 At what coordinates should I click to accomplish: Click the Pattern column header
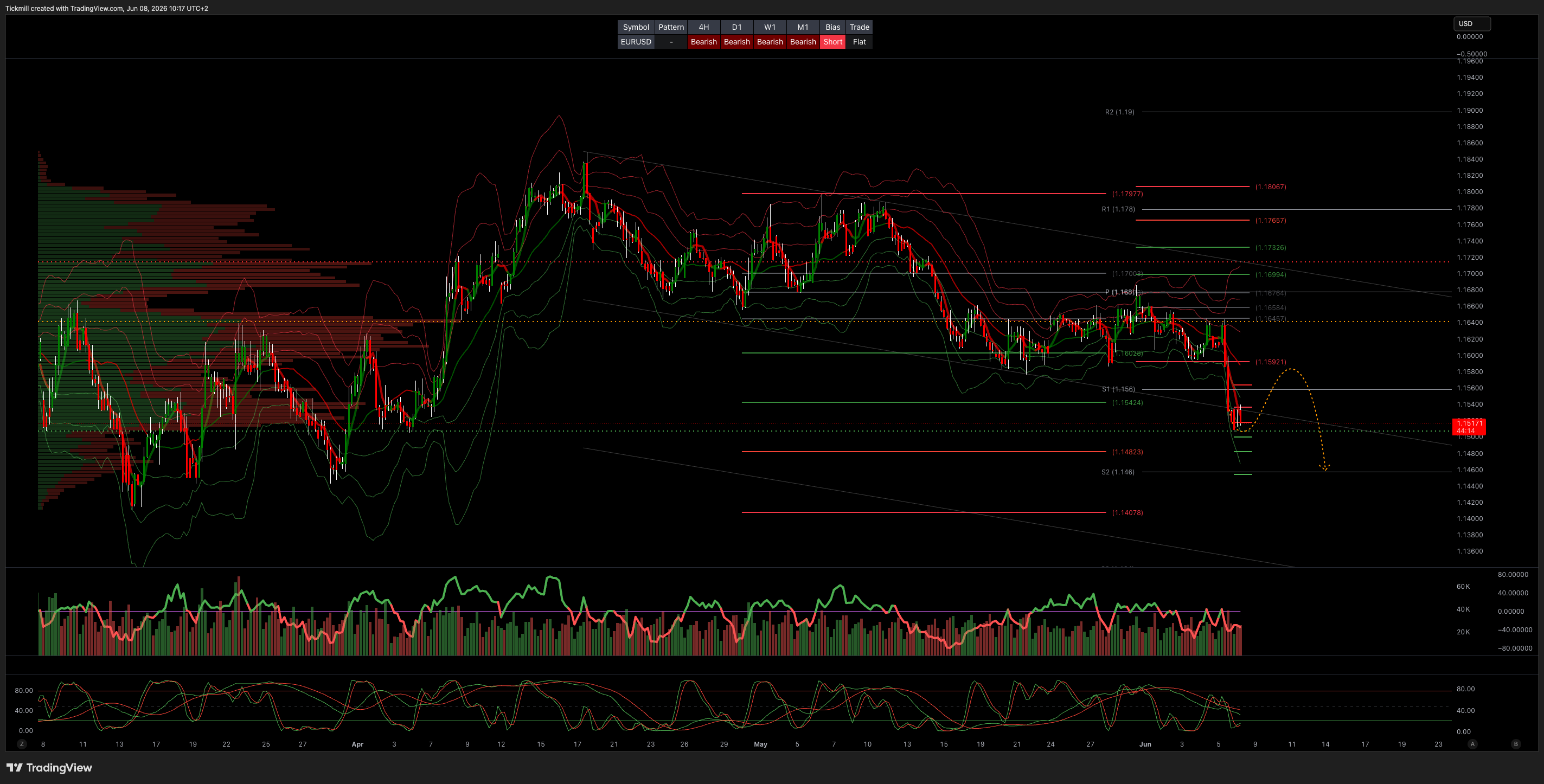pos(671,27)
